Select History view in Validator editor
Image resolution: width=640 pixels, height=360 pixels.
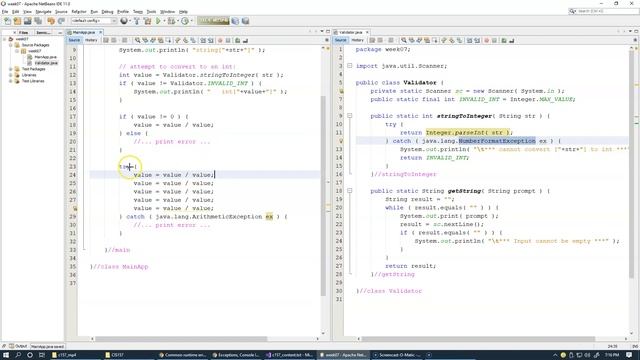click(x=357, y=40)
